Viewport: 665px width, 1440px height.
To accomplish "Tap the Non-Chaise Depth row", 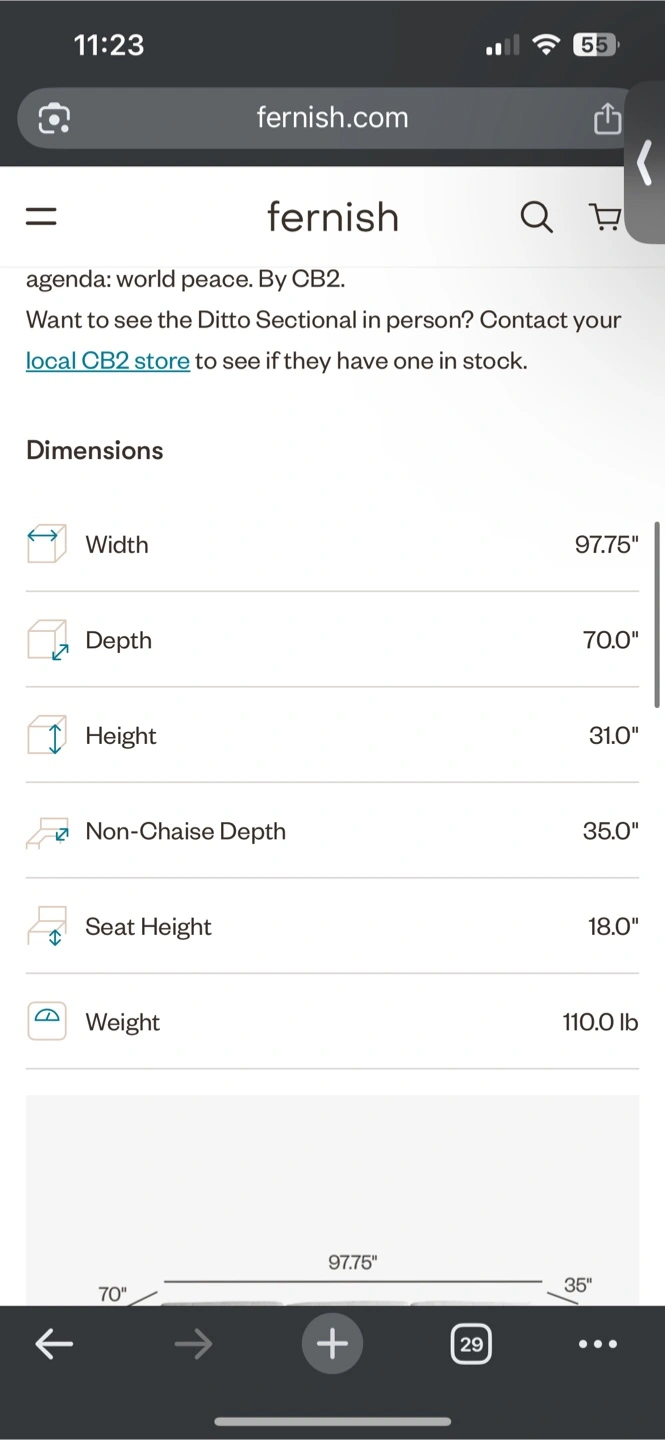I will pyautogui.click(x=332, y=831).
